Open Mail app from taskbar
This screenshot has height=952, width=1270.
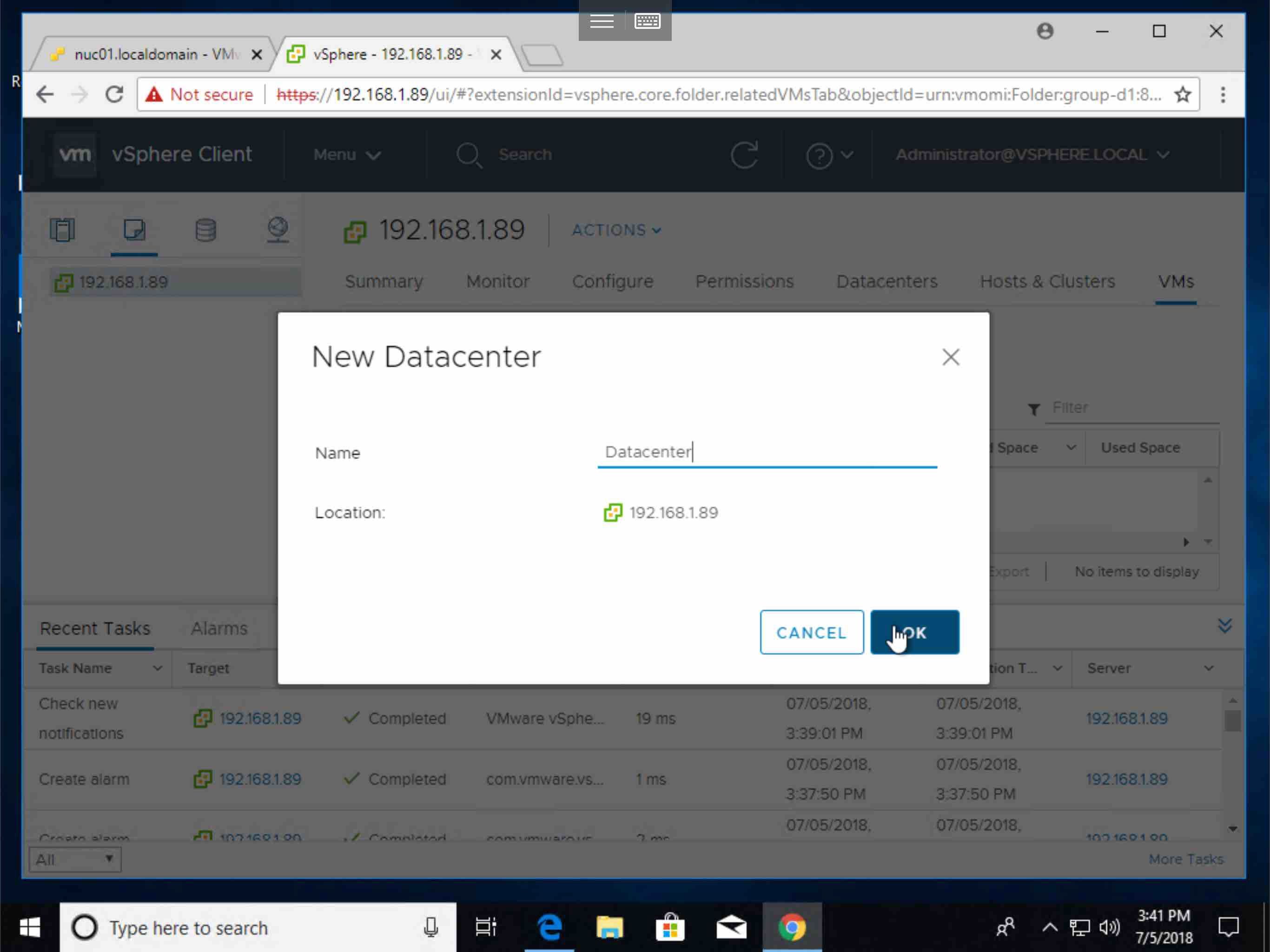tap(731, 927)
